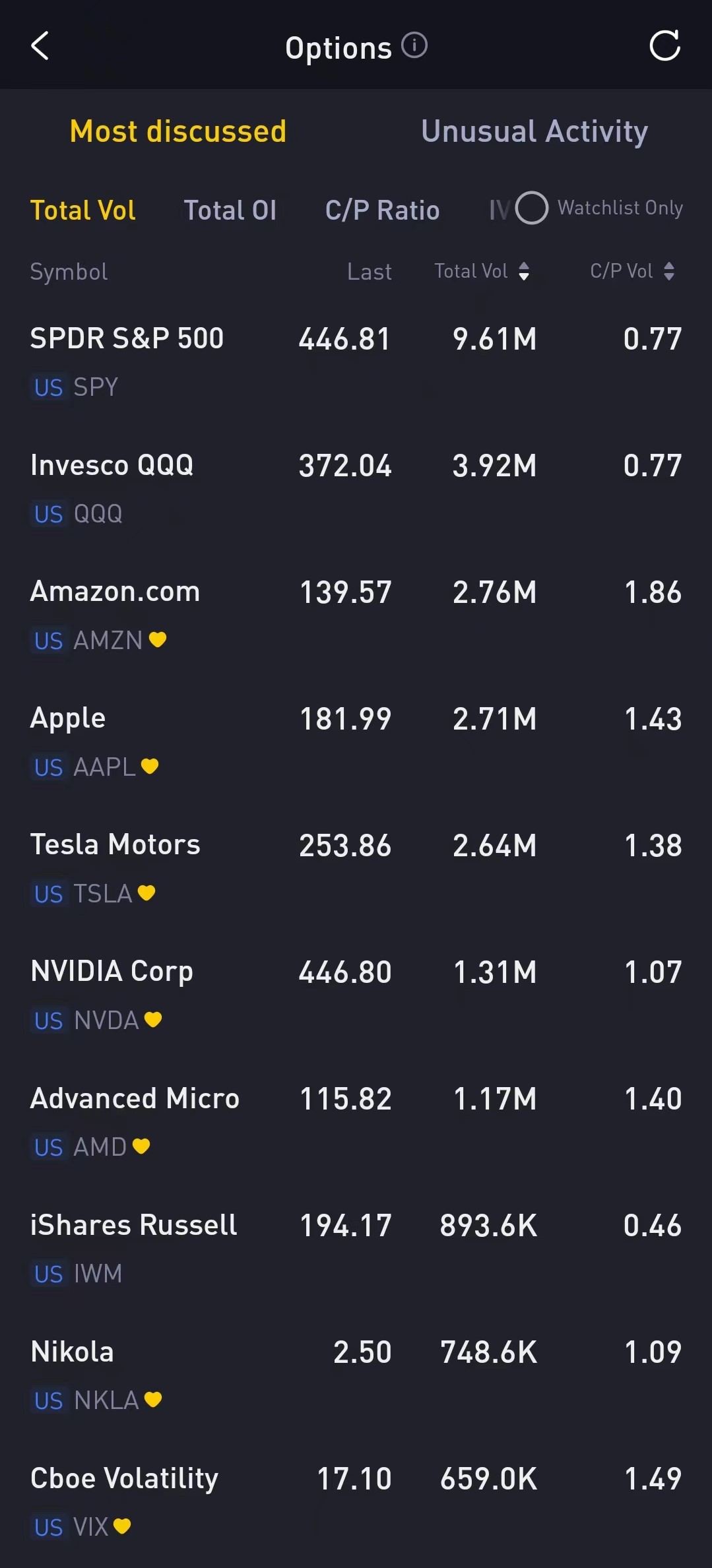Viewport: 712px width, 1568px height.
Task: Tap the heart icon next to TSLA
Action: (146, 893)
